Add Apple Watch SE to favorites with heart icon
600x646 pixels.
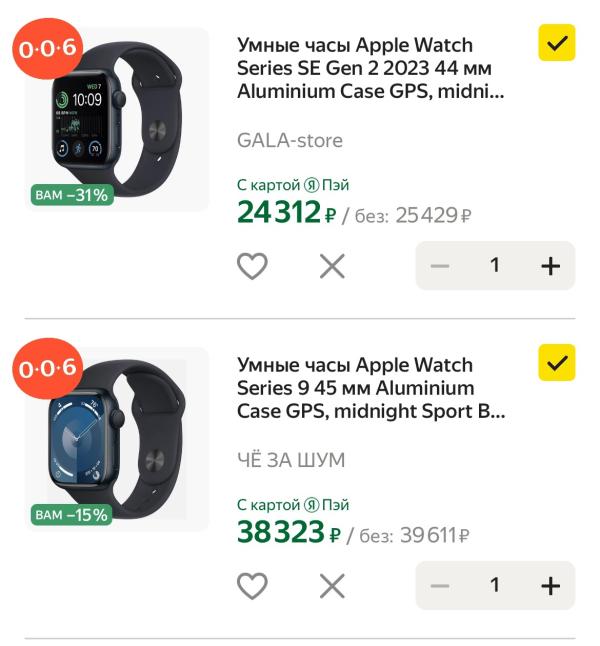pyautogui.click(x=252, y=266)
